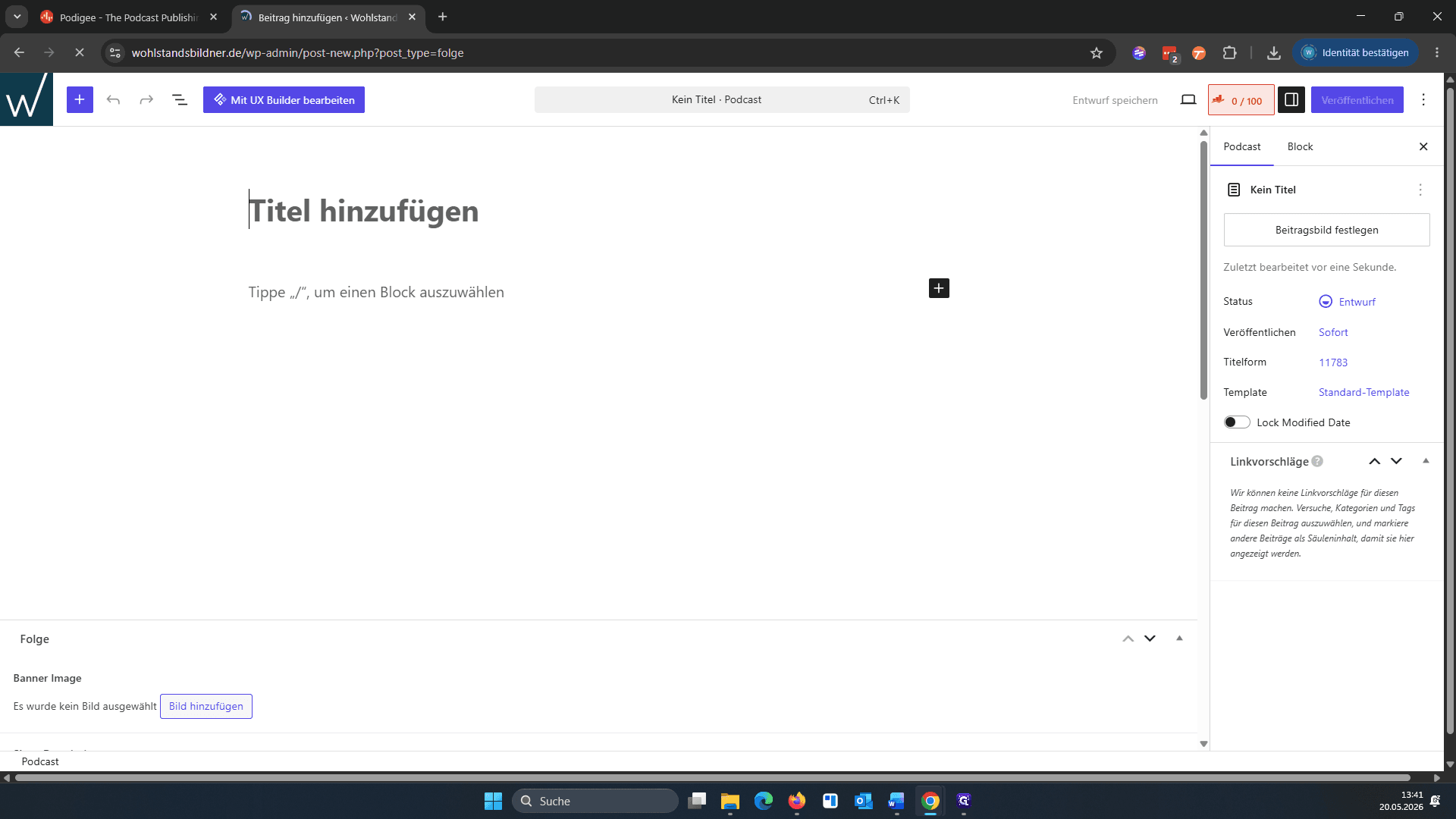Screen dimensions: 1456x819
Task: Open the Chrome tab search dropdown
Action: coord(17,16)
